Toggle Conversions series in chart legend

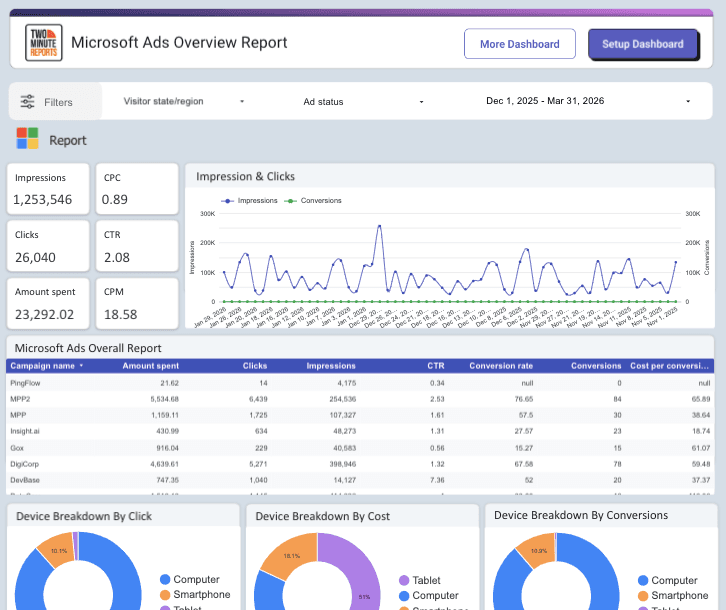point(313,201)
